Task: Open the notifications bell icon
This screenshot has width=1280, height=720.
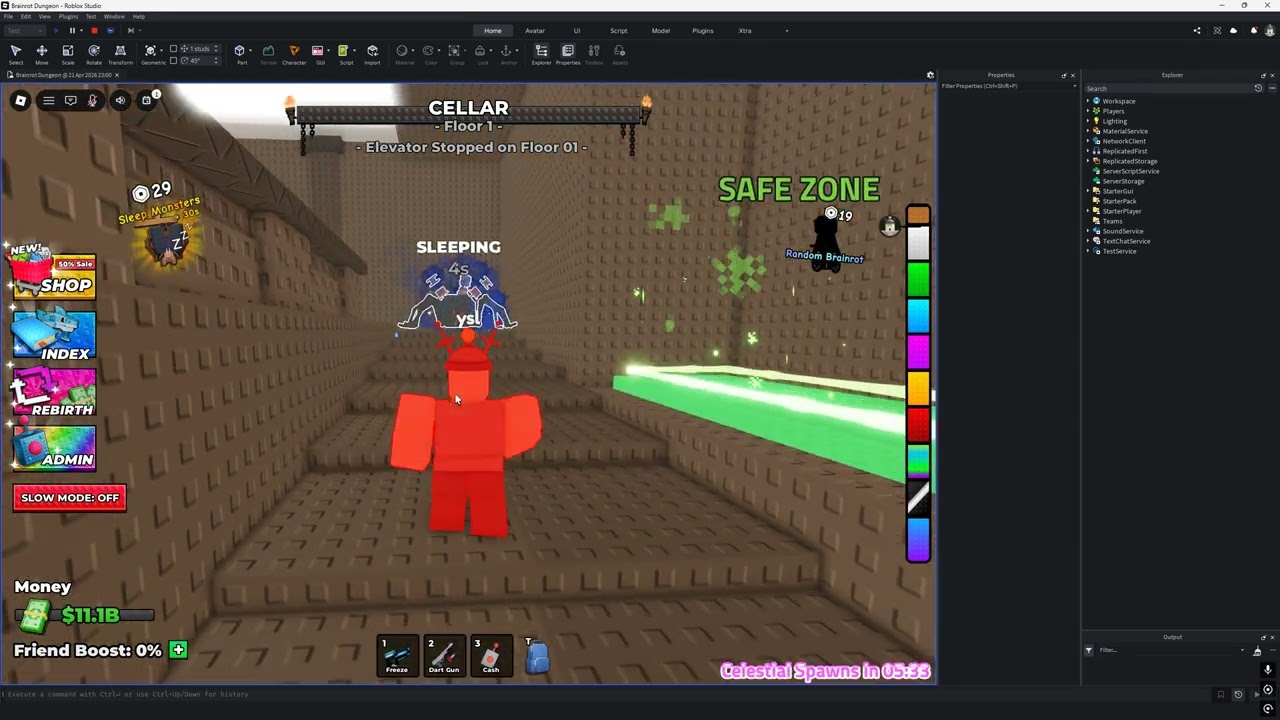Action: click(1253, 31)
